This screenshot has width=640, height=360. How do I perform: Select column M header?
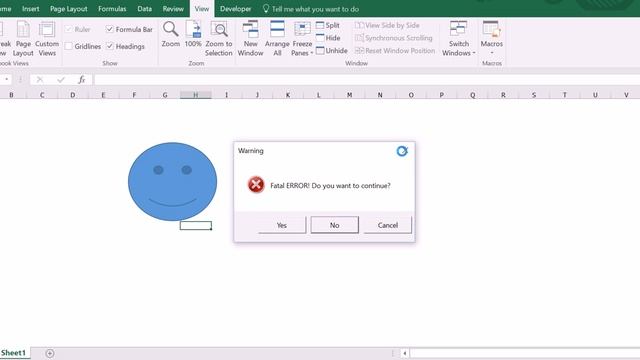[349, 95]
